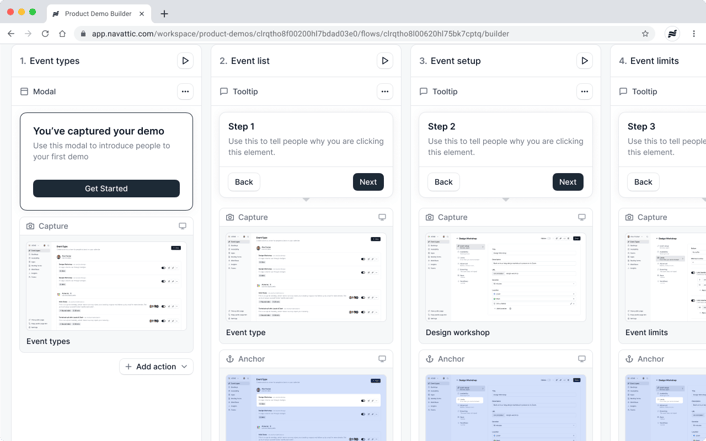Click desktop monitor icon on Event types capture
The width and height of the screenshot is (706, 441).
(x=182, y=226)
